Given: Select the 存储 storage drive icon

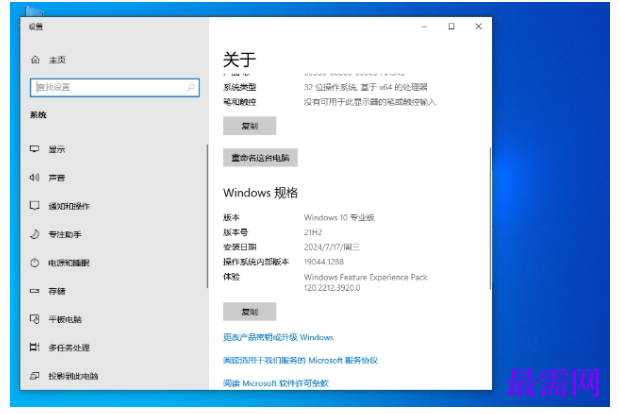Looking at the screenshot, I should (35, 291).
